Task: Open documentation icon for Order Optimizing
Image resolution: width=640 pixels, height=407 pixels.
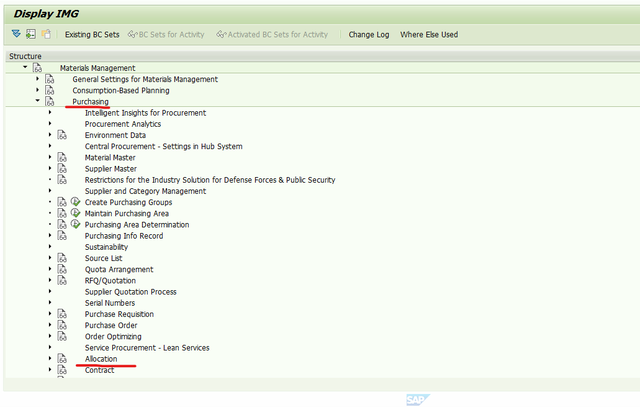Action: tap(62, 336)
